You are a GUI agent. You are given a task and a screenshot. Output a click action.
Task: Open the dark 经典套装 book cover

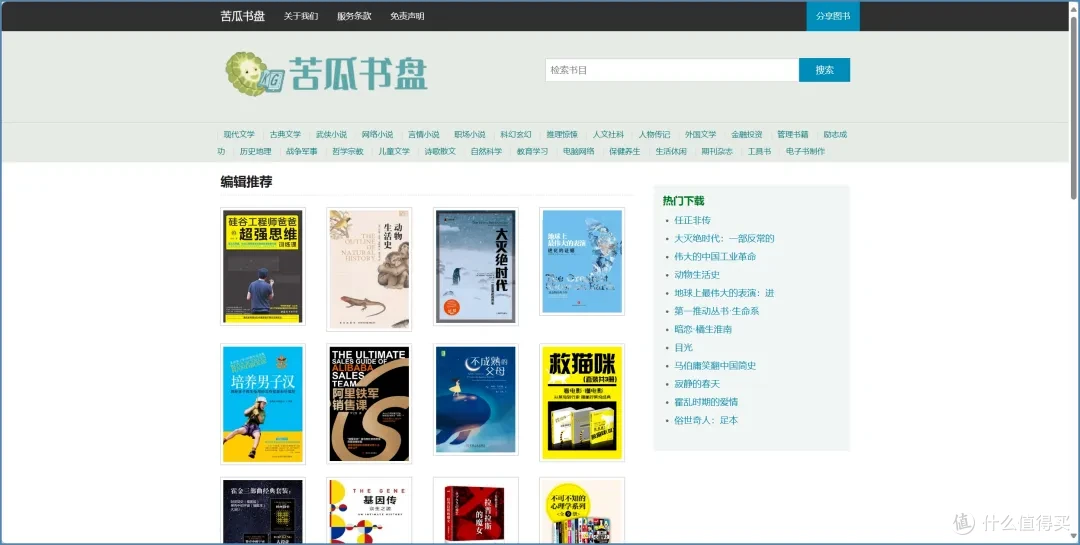[x=263, y=511]
